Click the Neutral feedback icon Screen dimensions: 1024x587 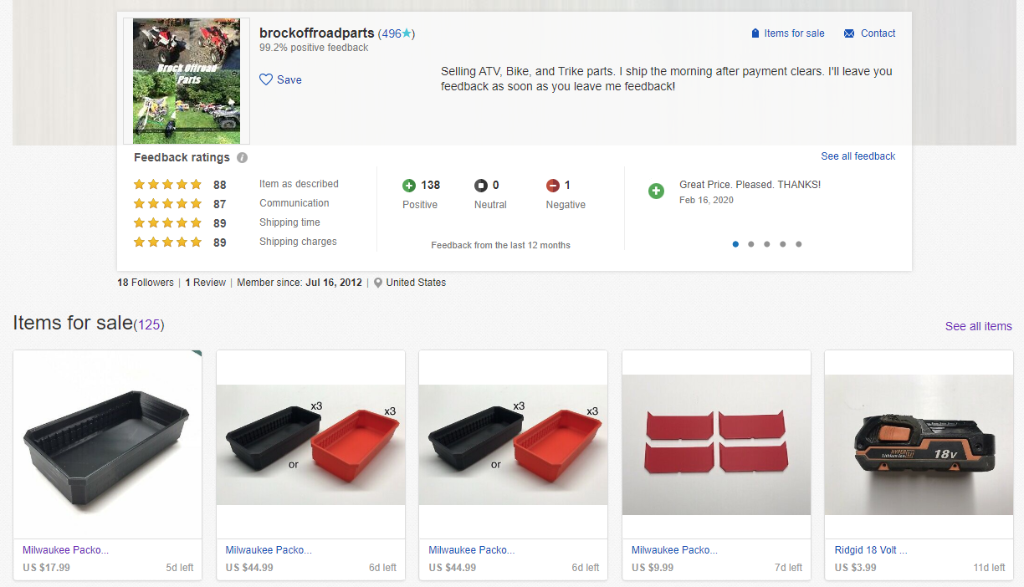481,185
